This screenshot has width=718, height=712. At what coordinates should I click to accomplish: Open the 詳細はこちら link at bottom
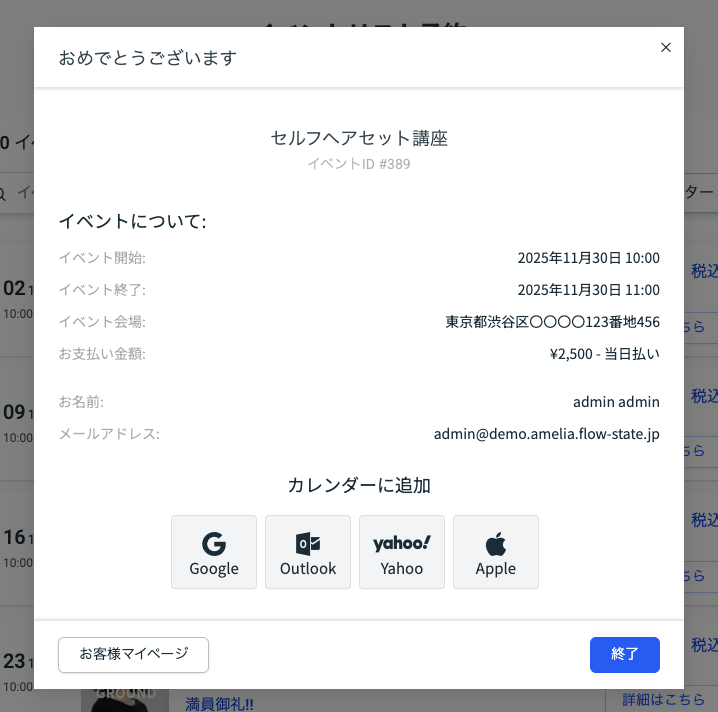pos(663,699)
